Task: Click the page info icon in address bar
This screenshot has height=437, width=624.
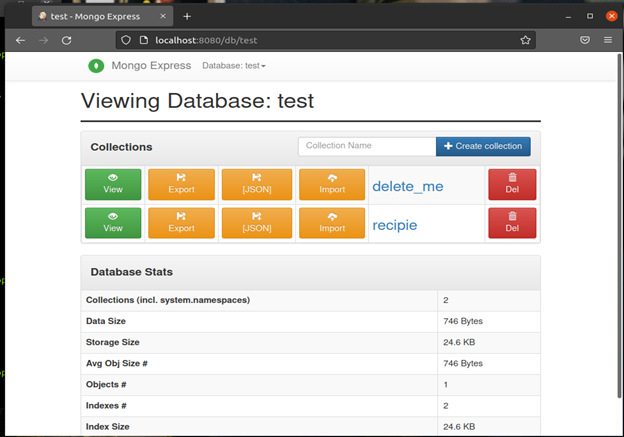Action: (144, 40)
